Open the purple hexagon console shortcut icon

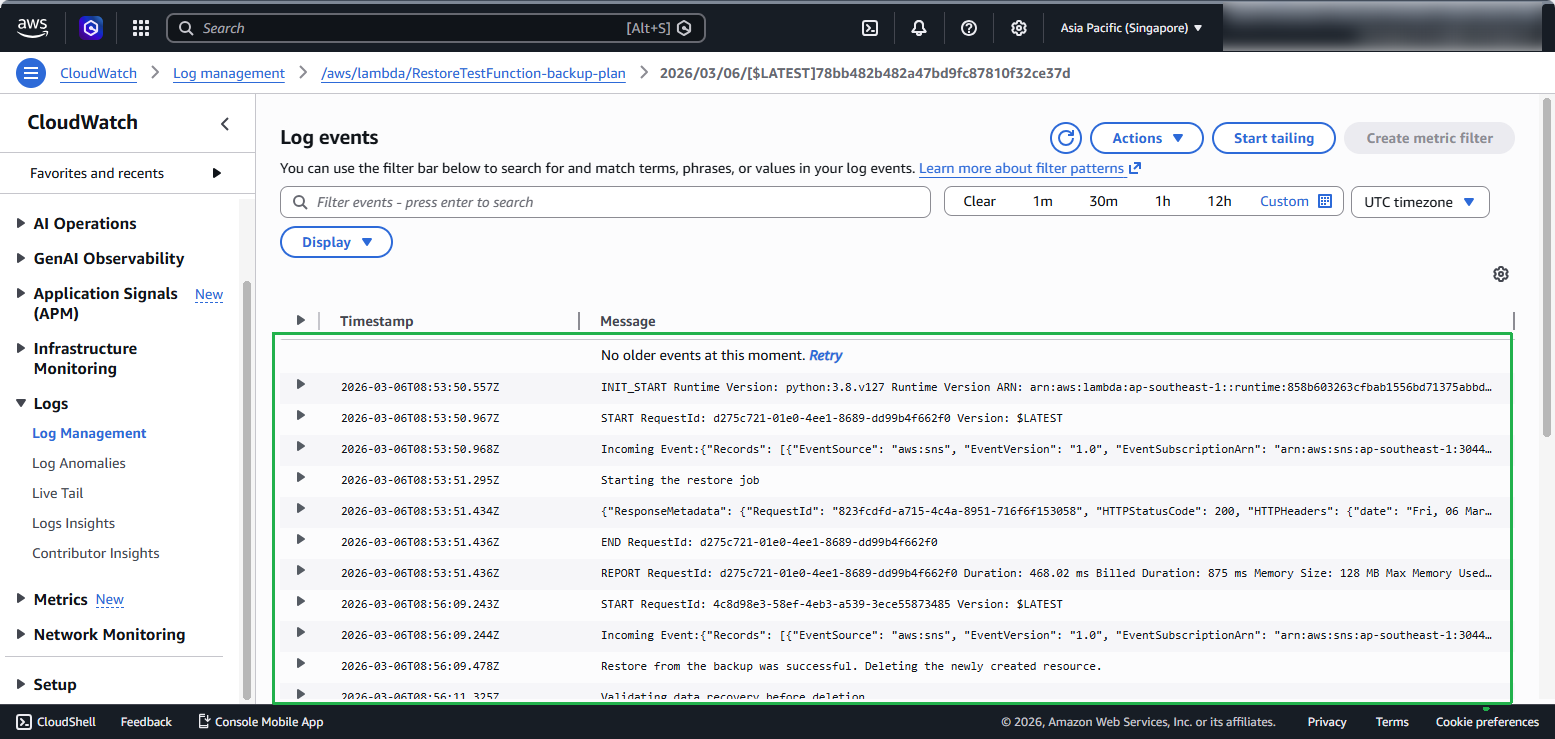(92, 28)
